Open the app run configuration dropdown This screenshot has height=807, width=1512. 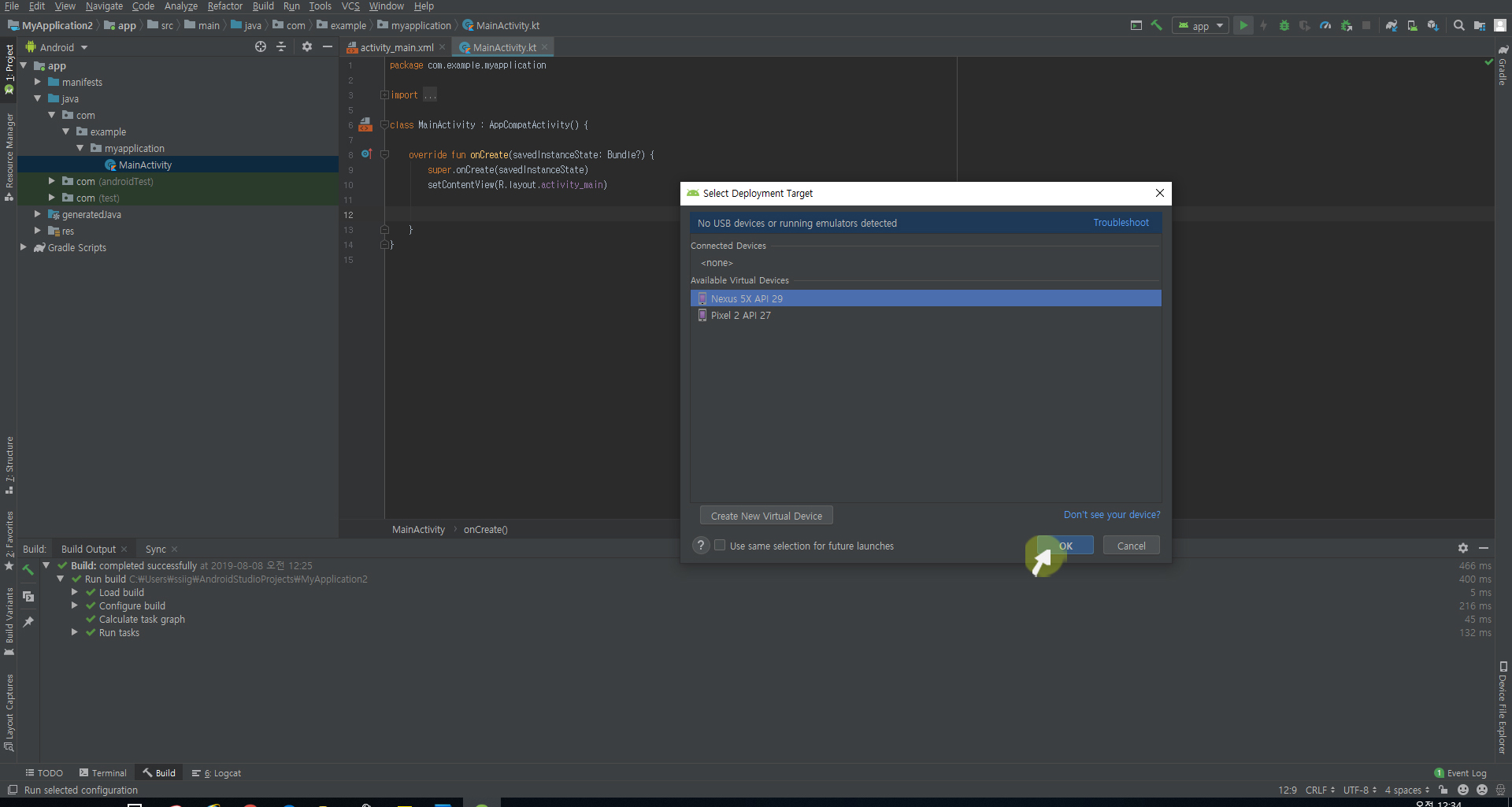coord(1200,25)
